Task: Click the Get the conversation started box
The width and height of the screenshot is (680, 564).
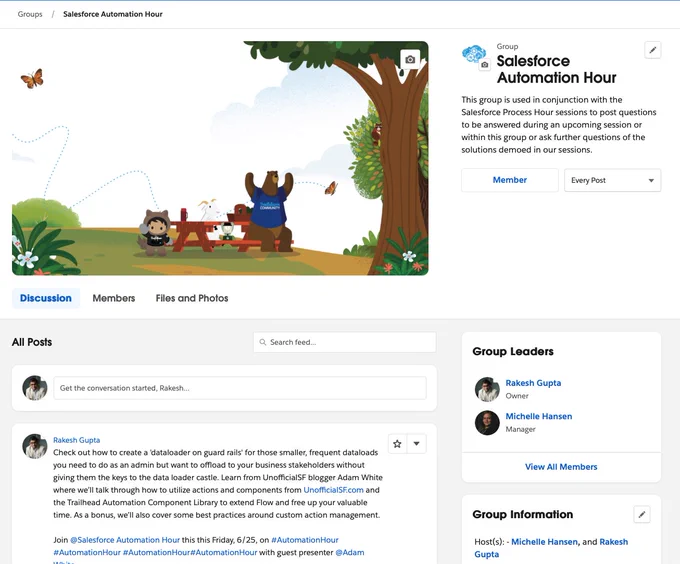Action: point(240,388)
